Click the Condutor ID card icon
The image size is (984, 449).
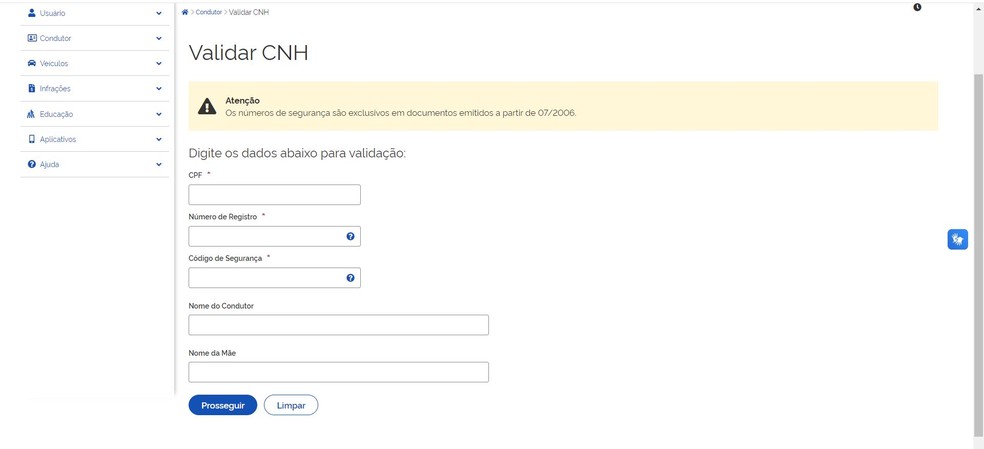pyautogui.click(x=32, y=38)
